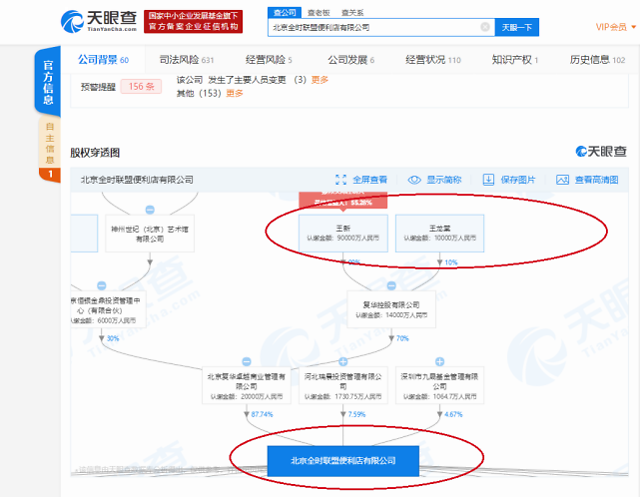Collapse 北京复华卓越商业管理 minus icon
The width and height of the screenshot is (640, 497).
[x=247, y=362]
